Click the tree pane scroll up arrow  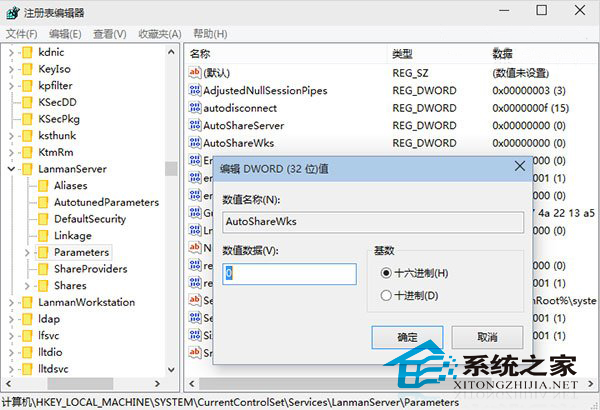tap(171, 52)
